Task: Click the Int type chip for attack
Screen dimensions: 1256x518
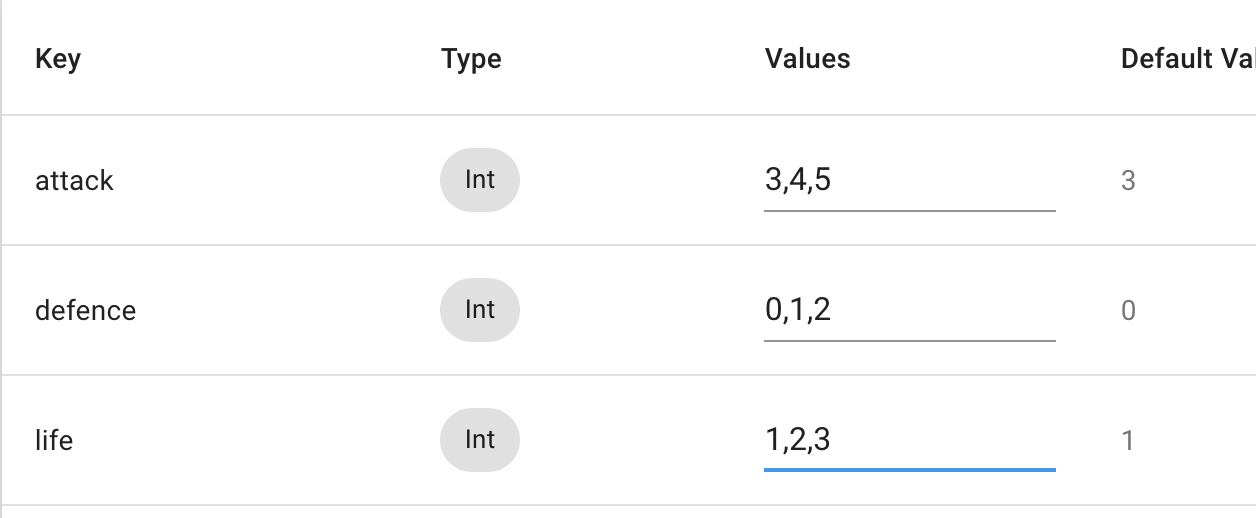Action: tap(480, 180)
